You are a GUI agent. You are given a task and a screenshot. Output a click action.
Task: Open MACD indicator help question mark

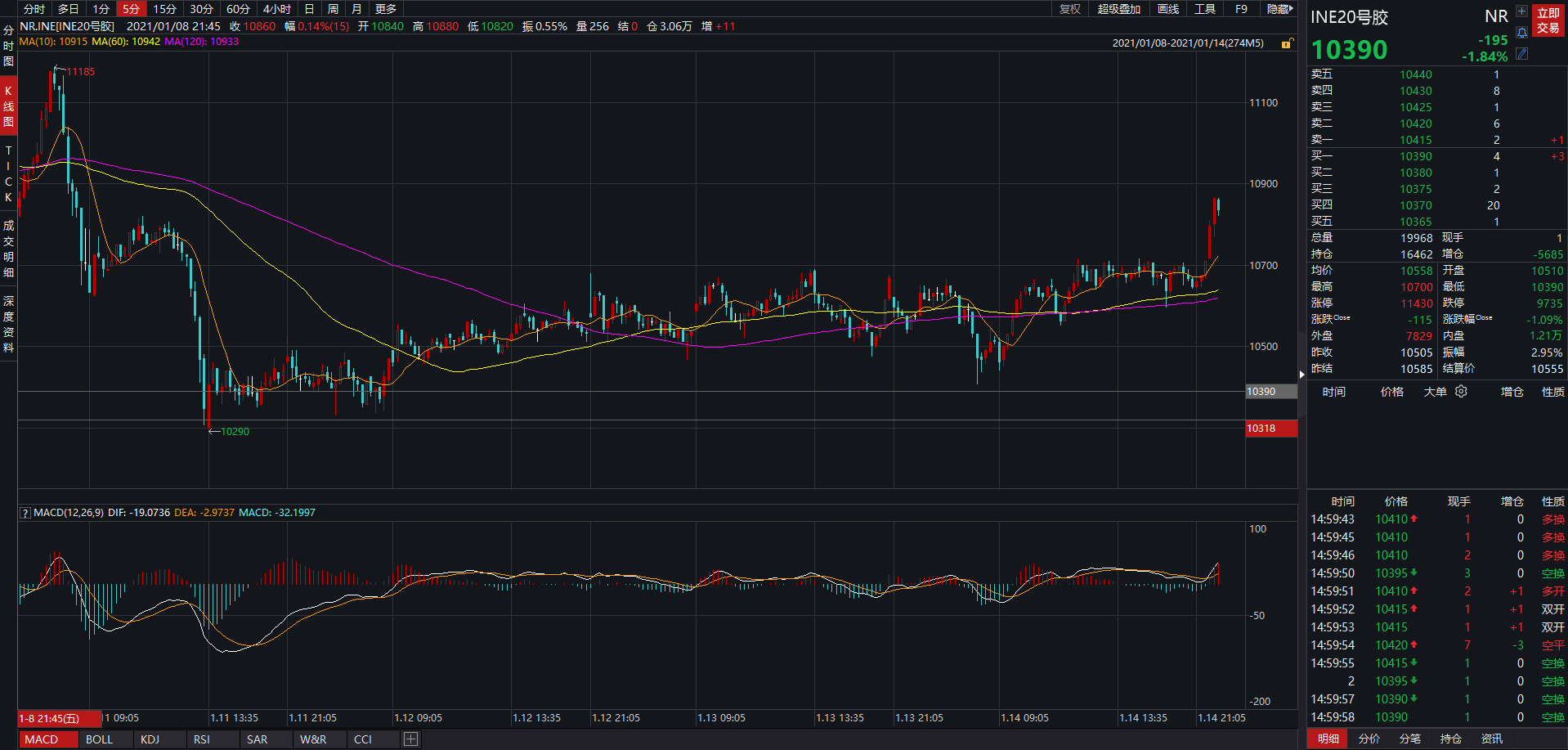pyautogui.click(x=25, y=513)
